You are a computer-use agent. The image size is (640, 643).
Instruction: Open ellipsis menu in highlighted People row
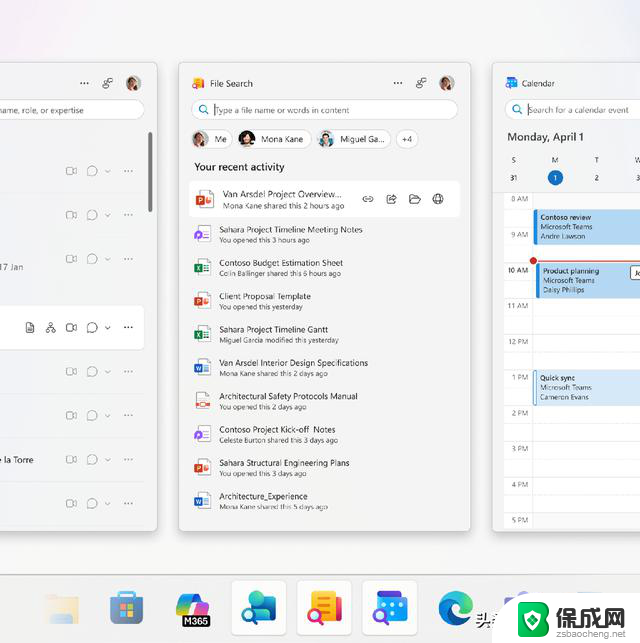point(128,327)
